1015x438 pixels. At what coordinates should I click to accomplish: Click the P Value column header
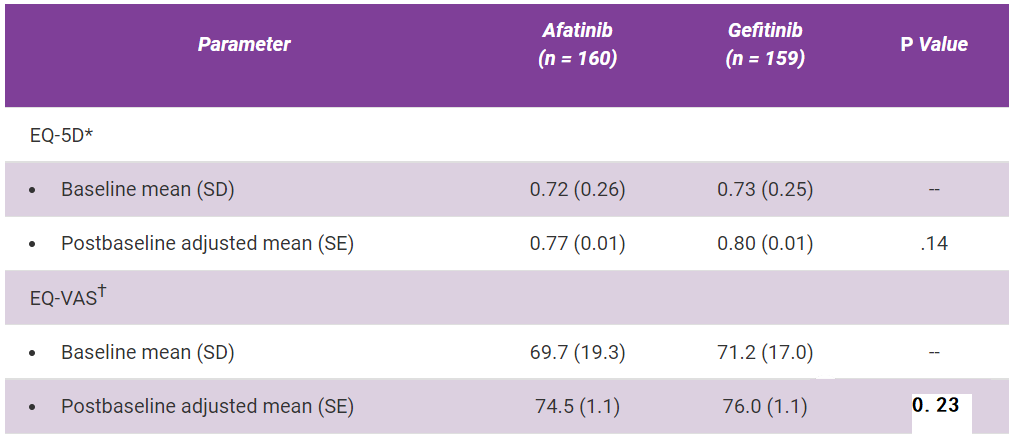click(x=934, y=44)
